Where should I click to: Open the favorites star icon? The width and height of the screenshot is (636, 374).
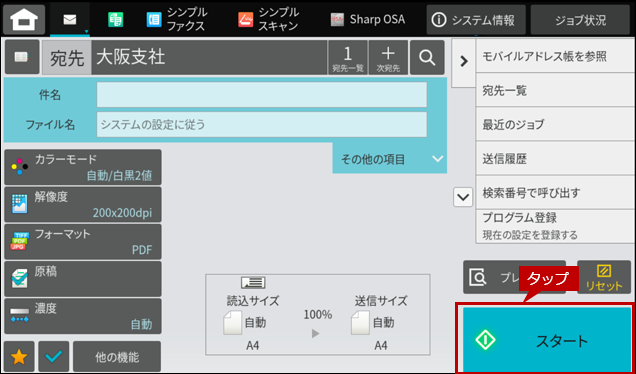pos(19,357)
